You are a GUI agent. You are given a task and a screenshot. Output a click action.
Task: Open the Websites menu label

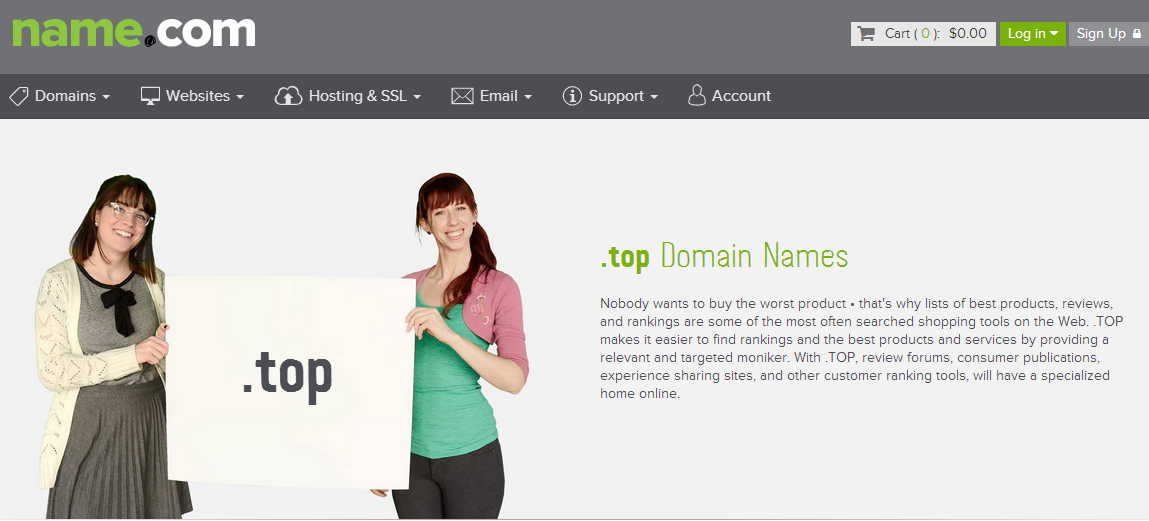point(198,96)
